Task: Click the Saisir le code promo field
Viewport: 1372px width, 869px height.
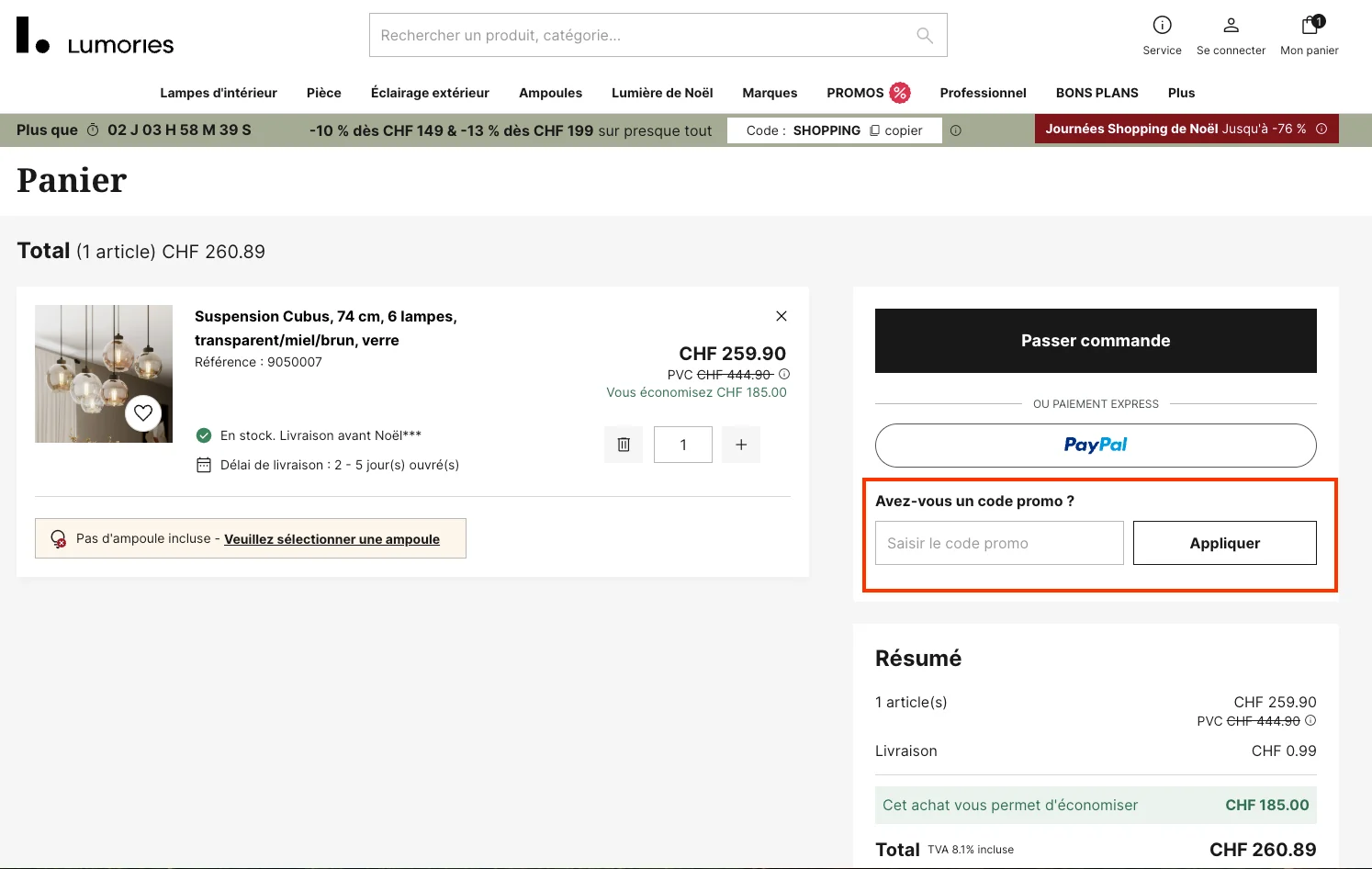Action: (x=998, y=542)
